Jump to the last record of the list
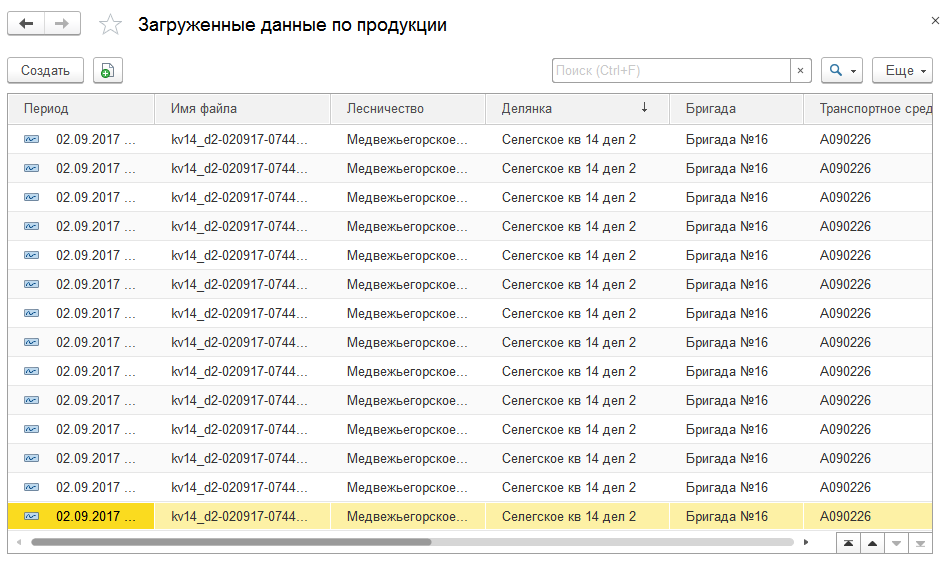Viewport: 950px width, 561px height. pyautogui.click(x=921, y=543)
